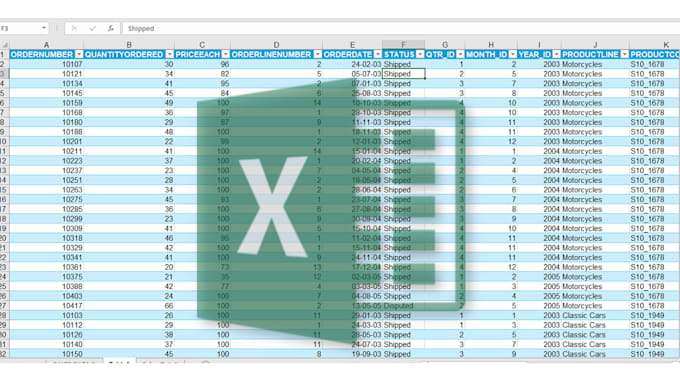The width and height of the screenshot is (680, 383).
Task: Open the MONTH_ID filter dropdown
Action: coord(513,54)
